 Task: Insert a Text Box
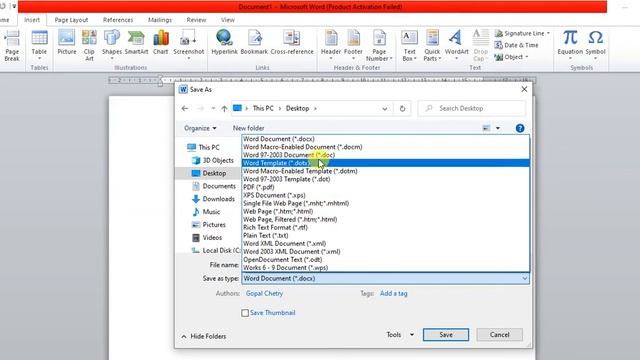point(409,46)
